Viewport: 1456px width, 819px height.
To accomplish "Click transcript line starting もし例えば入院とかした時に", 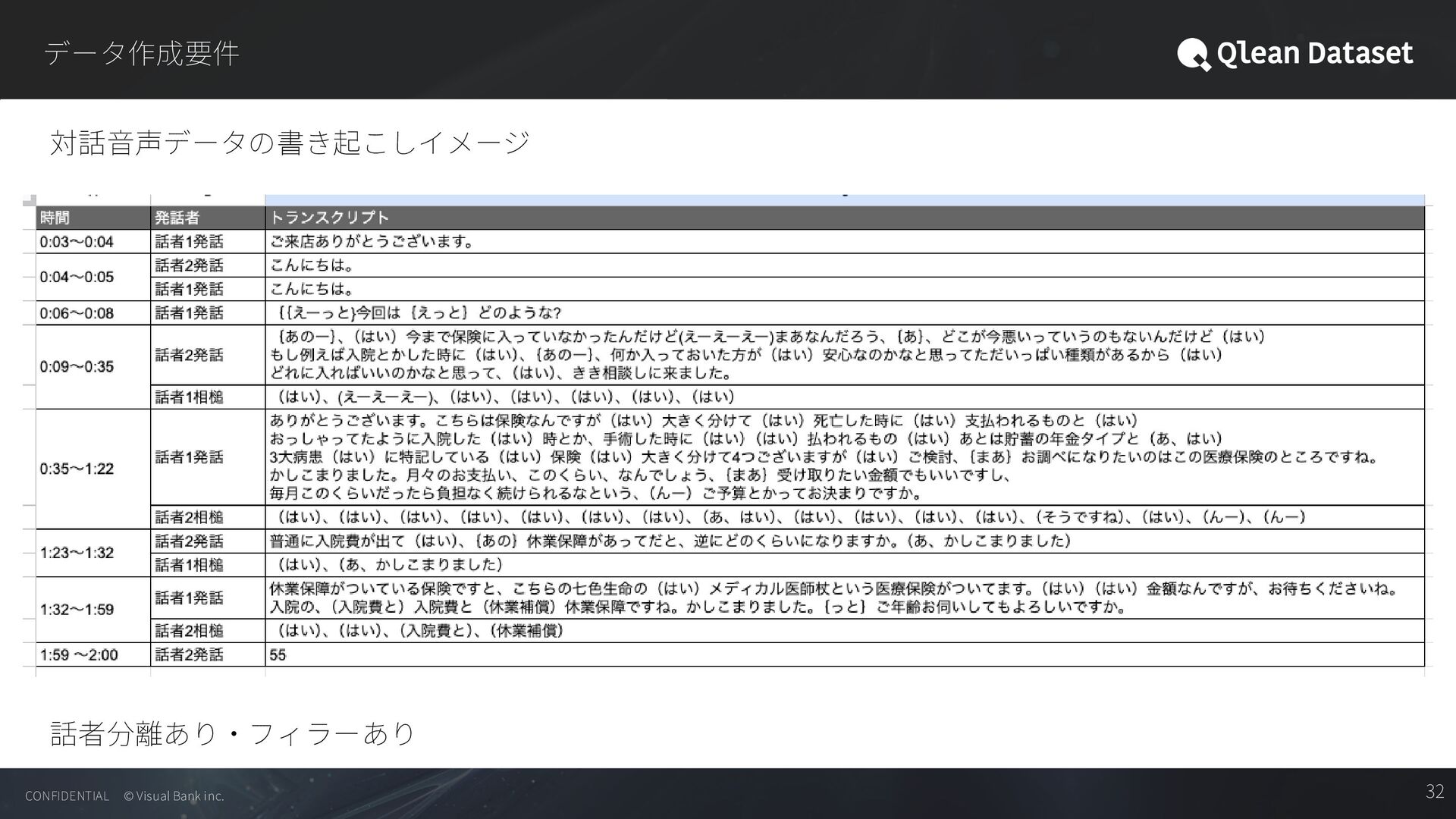I will (747, 355).
